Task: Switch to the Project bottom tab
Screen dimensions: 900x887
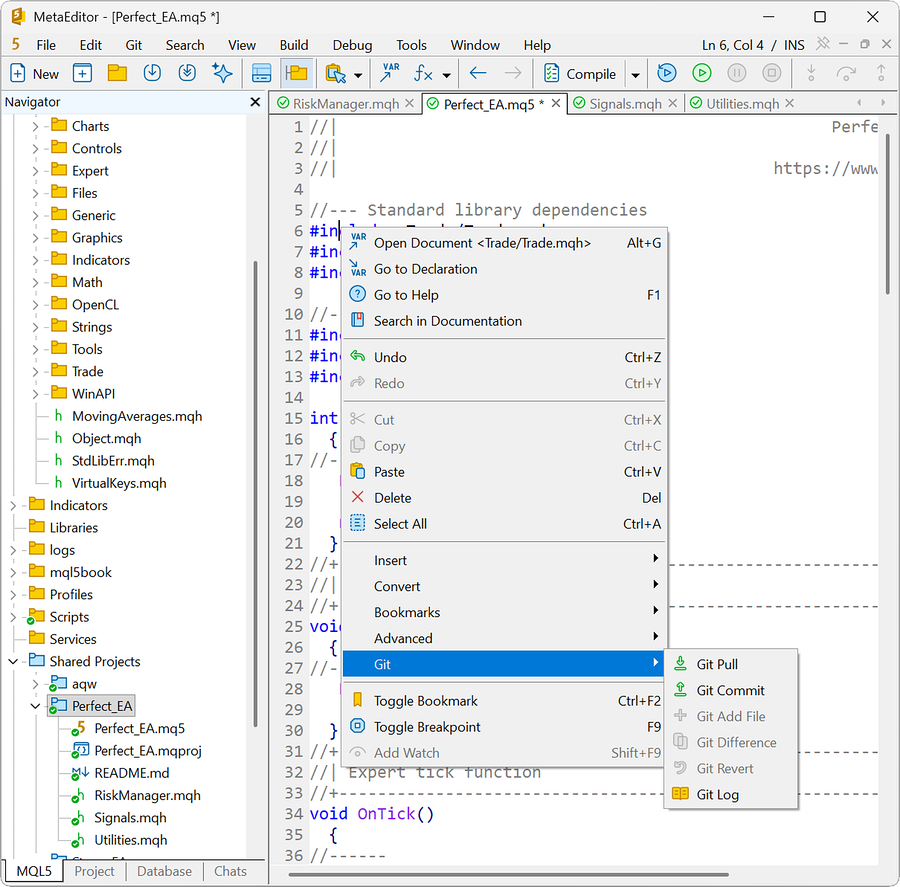Action: pos(94,871)
